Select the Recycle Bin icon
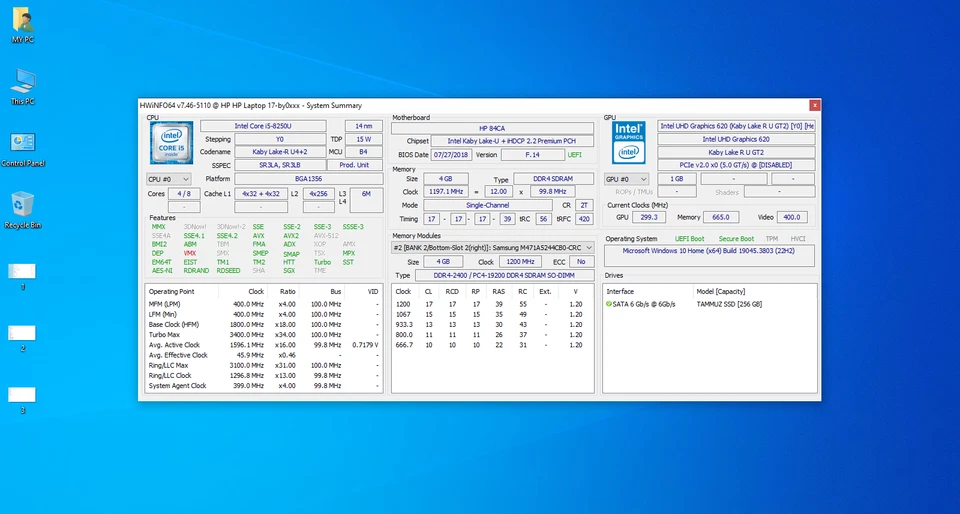Image resolution: width=960 pixels, height=514 pixels. [23, 210]
